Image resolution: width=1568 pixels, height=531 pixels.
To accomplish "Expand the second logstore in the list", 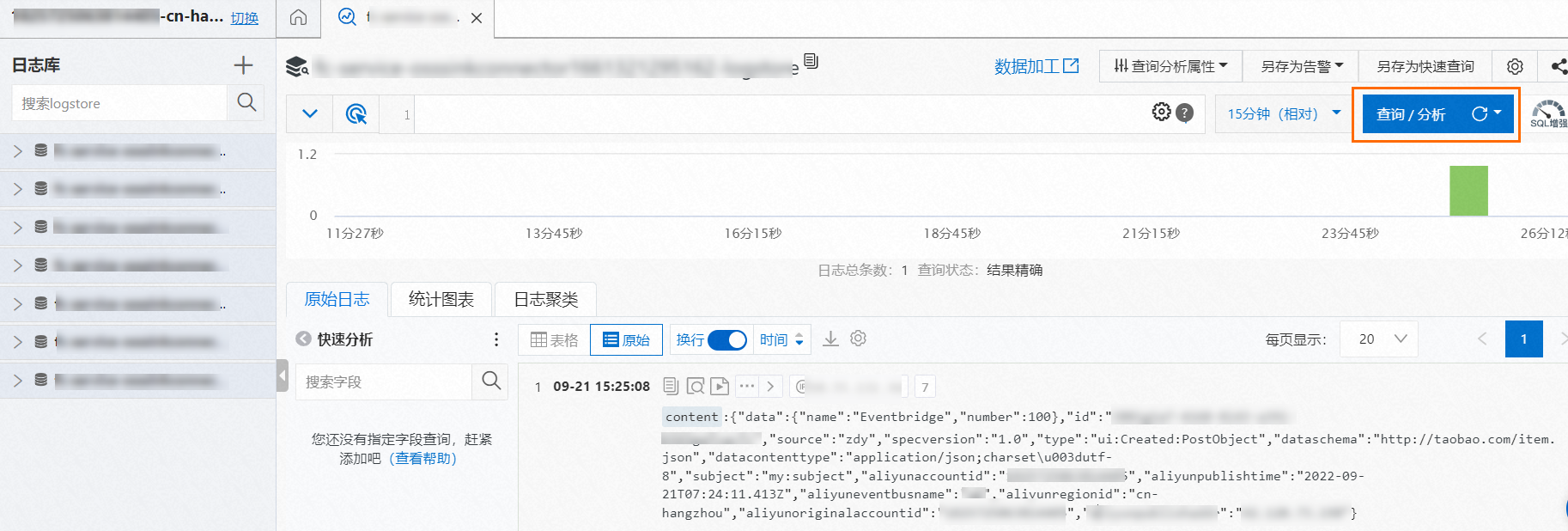I will (x=17, y=189).
